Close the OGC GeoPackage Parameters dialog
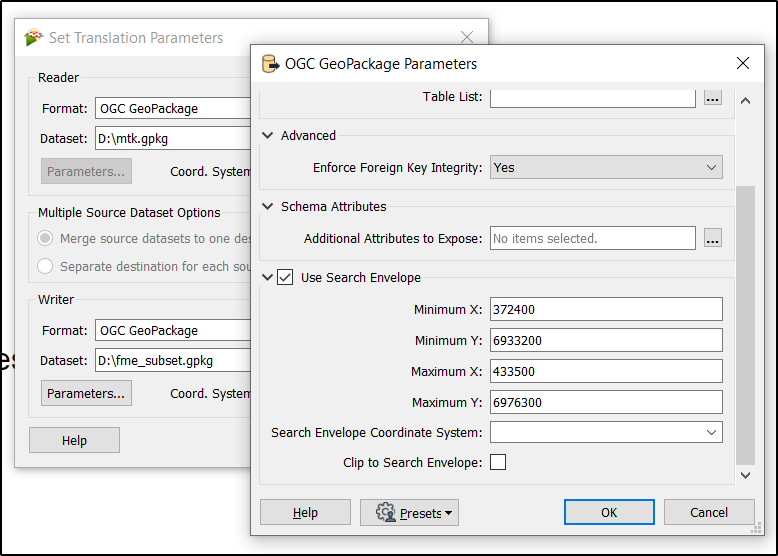This screenshot has width=778, height=556. (x=743, y=63)
